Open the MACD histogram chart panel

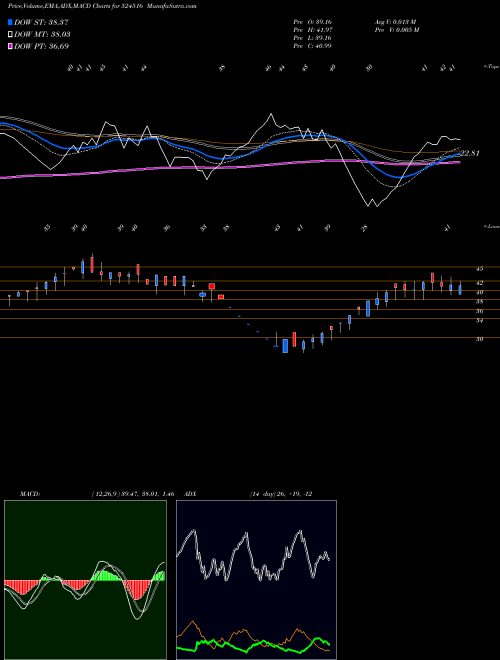click(85, 580)
